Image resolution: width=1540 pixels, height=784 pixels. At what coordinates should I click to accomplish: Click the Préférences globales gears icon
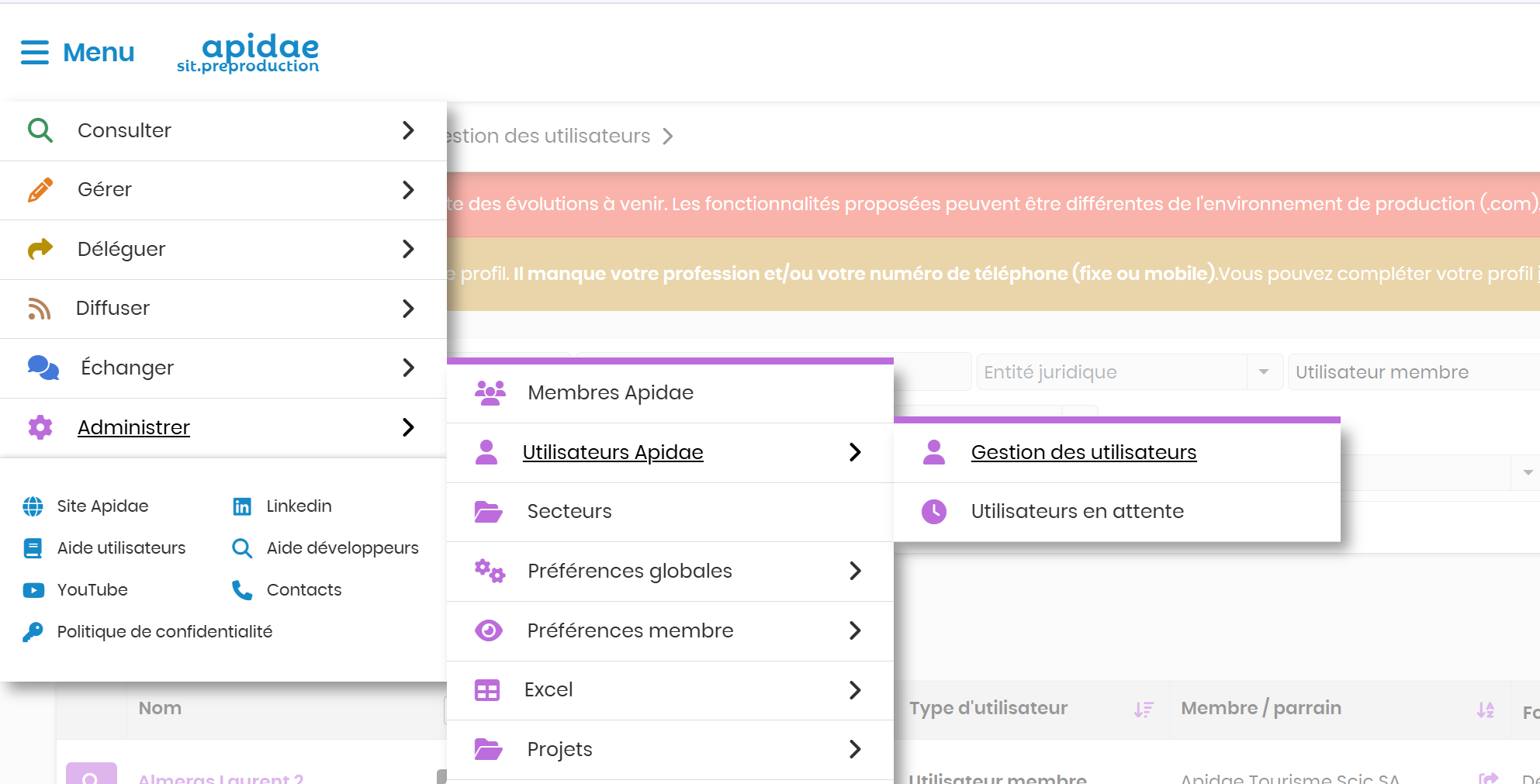tap(490, 572)
